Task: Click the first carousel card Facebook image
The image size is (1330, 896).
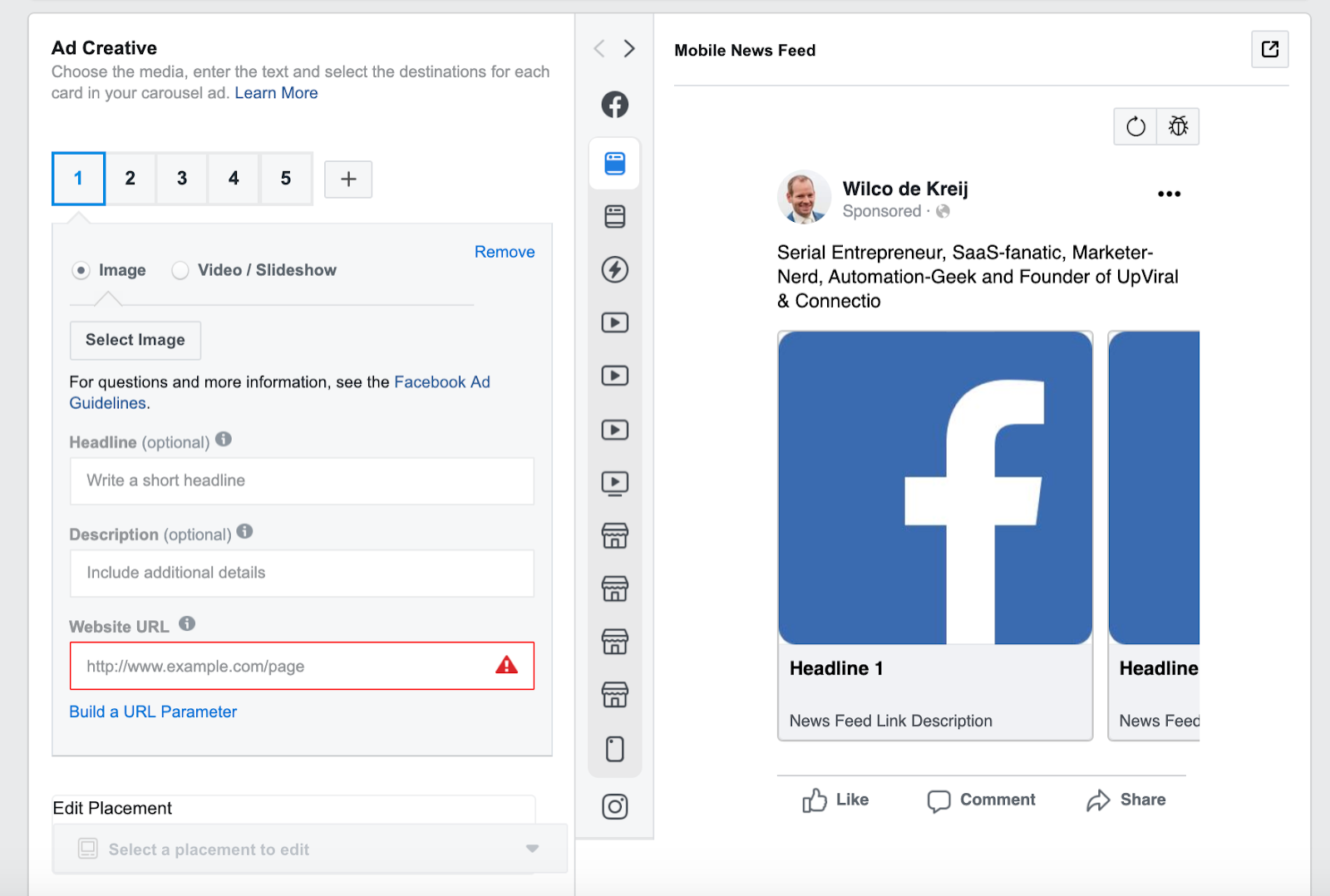Action: coord(935,488)
